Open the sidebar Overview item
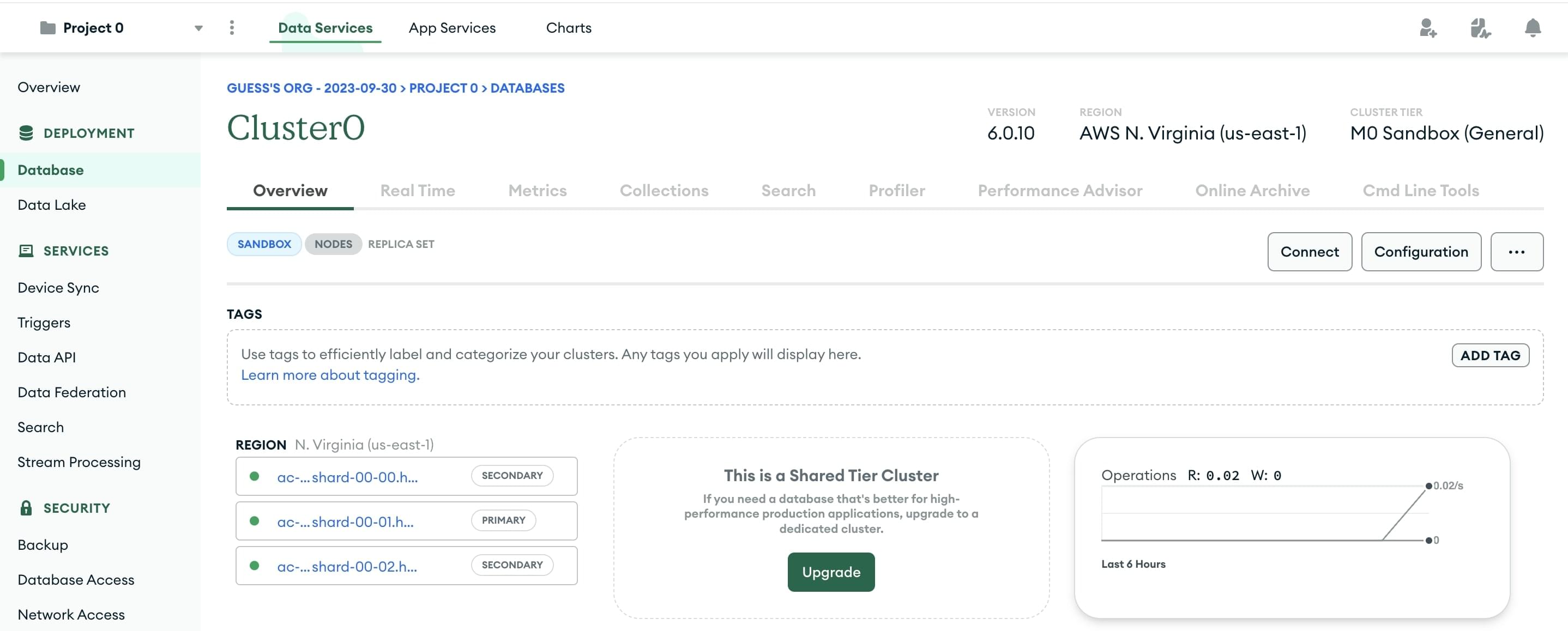The width and height of the screenshot is (1568, 631). 49,87
